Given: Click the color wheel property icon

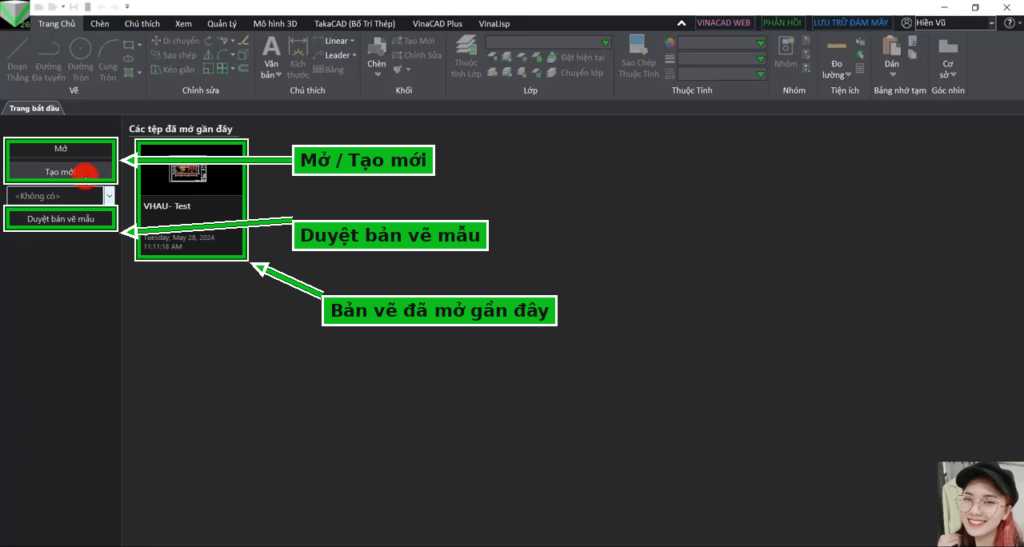Looking at the screenshot, I should coord(669,43).
